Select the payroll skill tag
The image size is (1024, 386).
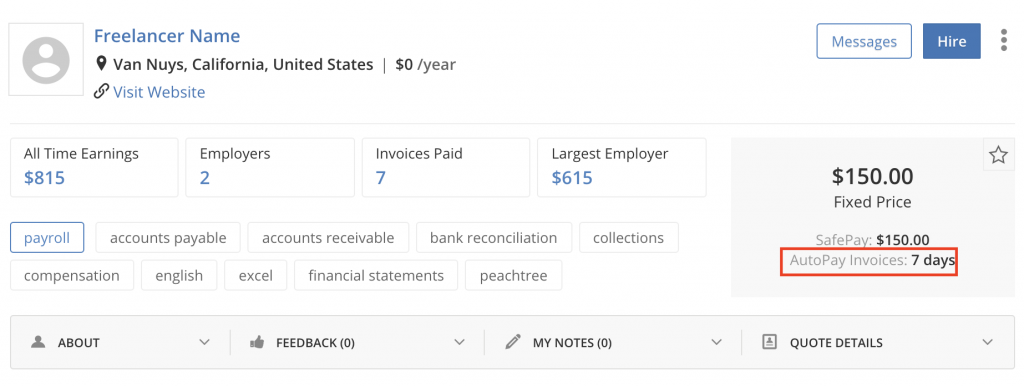pyautogui.click(x=47, y=238)
